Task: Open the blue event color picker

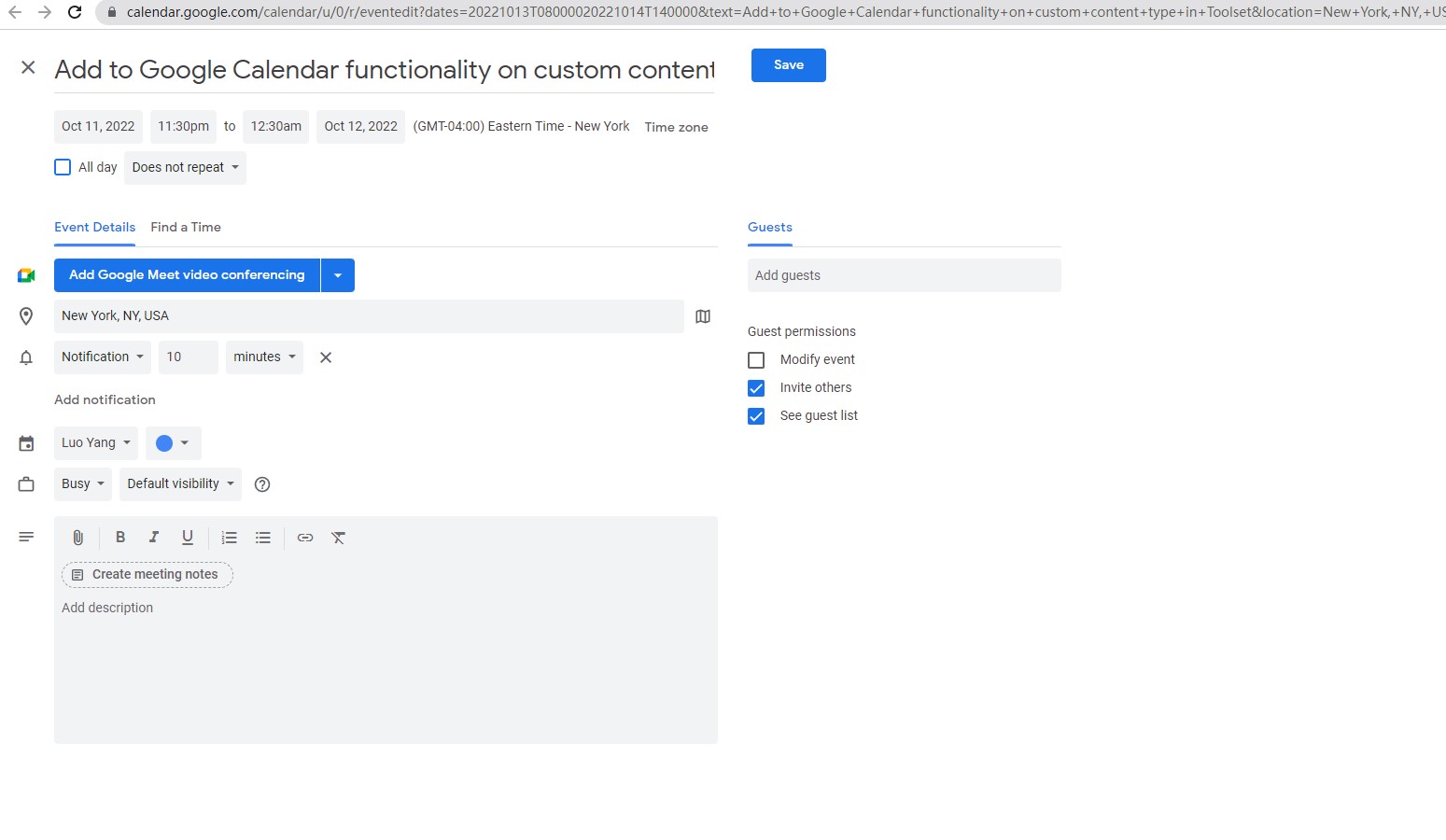Action: click(x=173, y=443)
